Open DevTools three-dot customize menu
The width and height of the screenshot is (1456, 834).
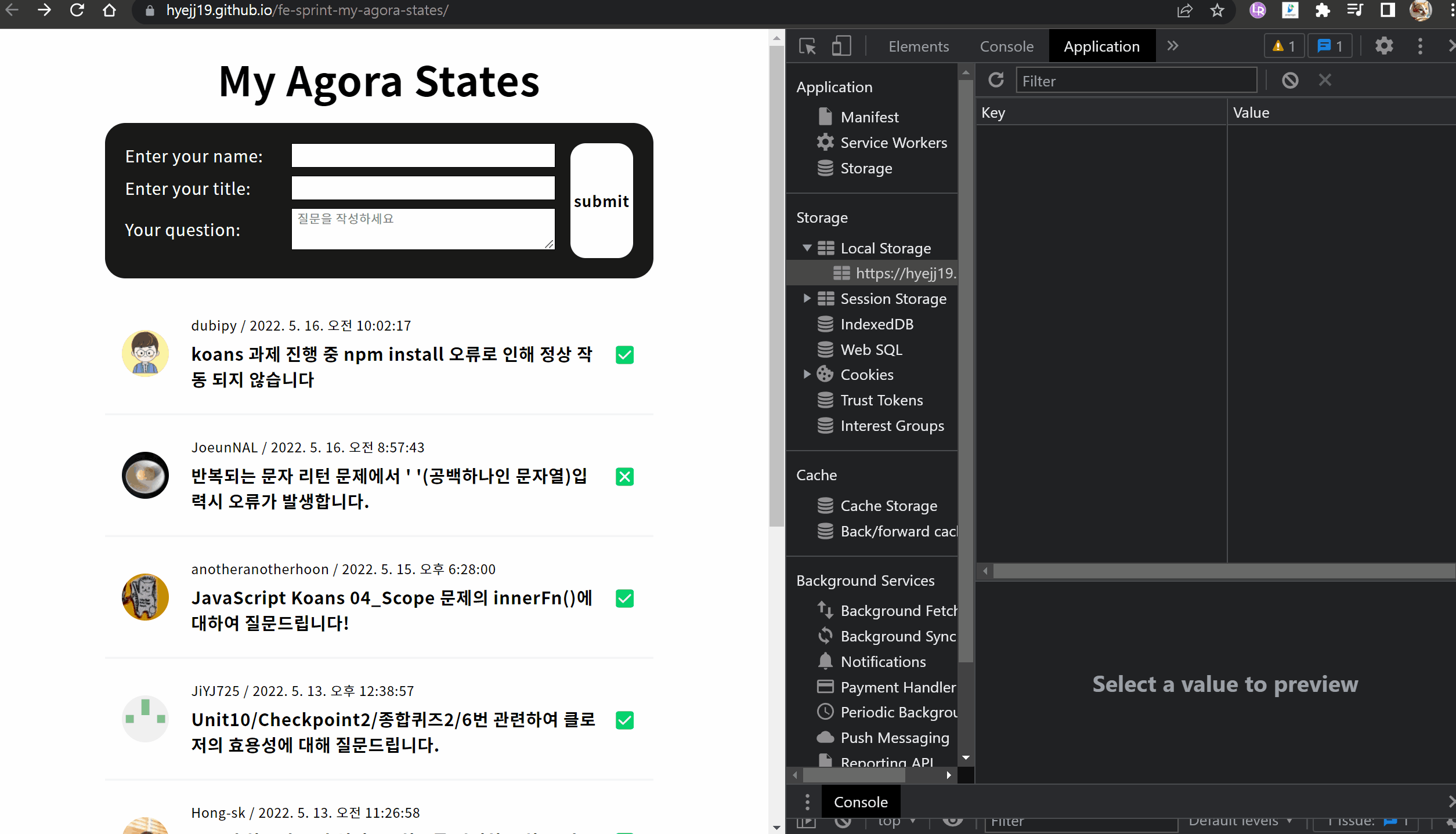pyautogui.click(x=1419, y=46)
